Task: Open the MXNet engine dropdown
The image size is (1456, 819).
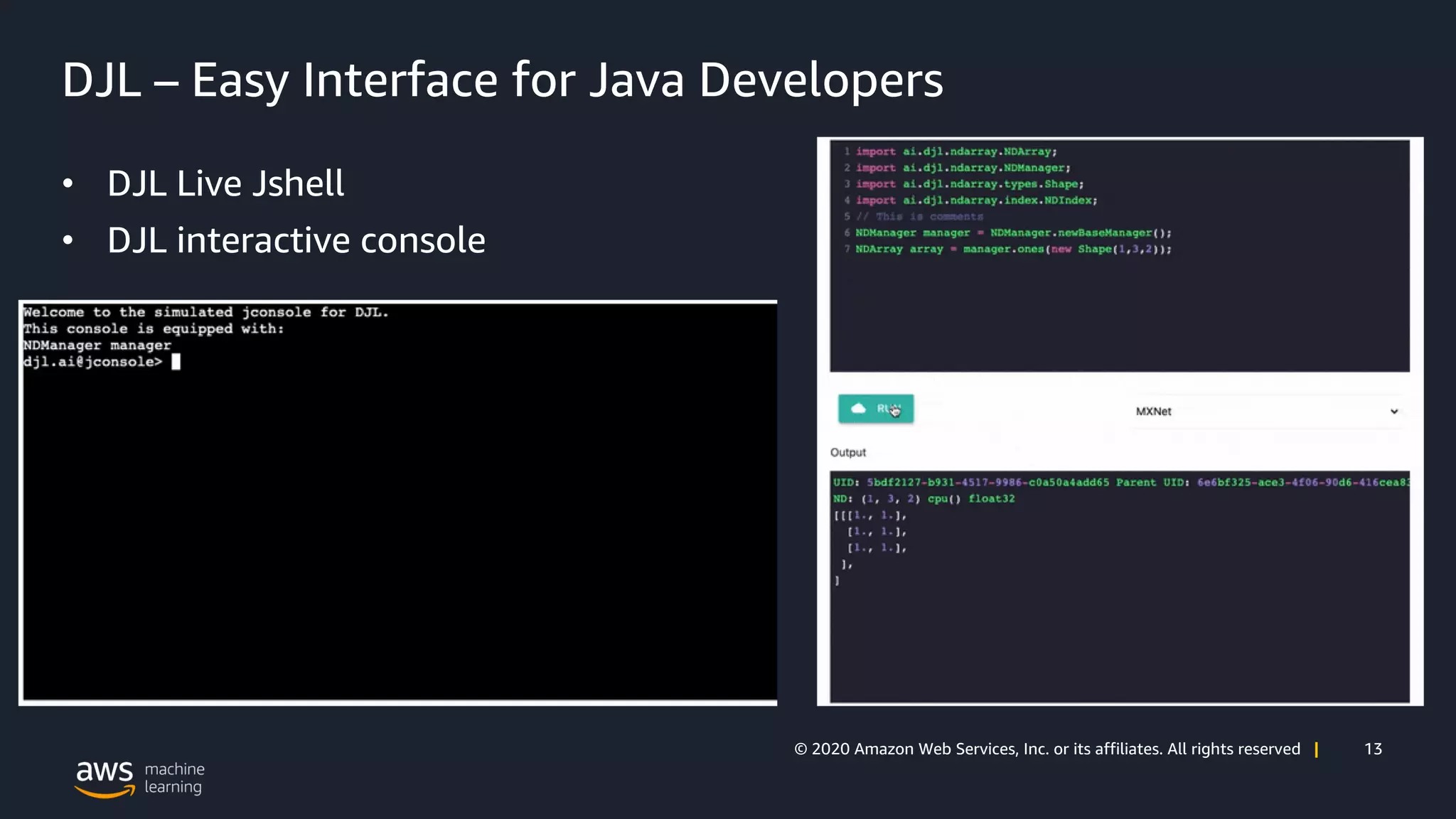Action: [x=1267, y=411]
